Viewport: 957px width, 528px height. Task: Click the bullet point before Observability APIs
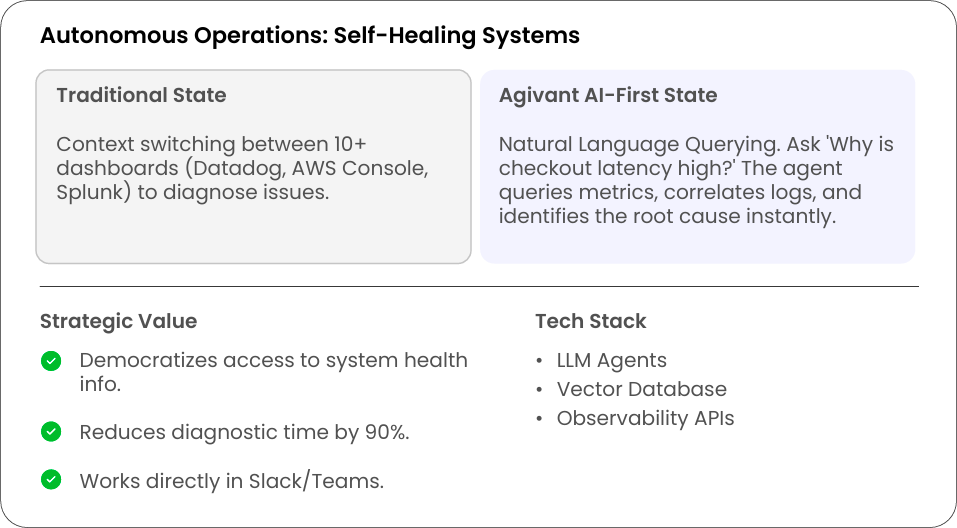click(540, 419)
